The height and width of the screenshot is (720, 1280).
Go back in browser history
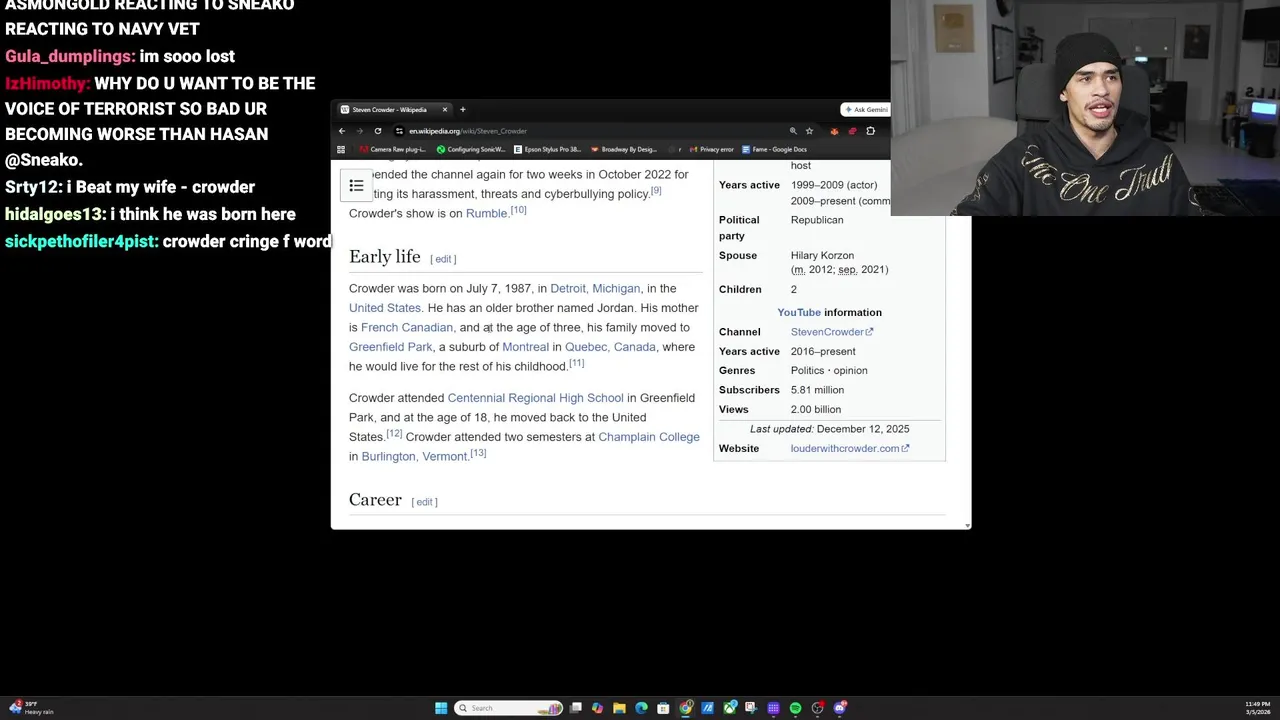point(342,131)
